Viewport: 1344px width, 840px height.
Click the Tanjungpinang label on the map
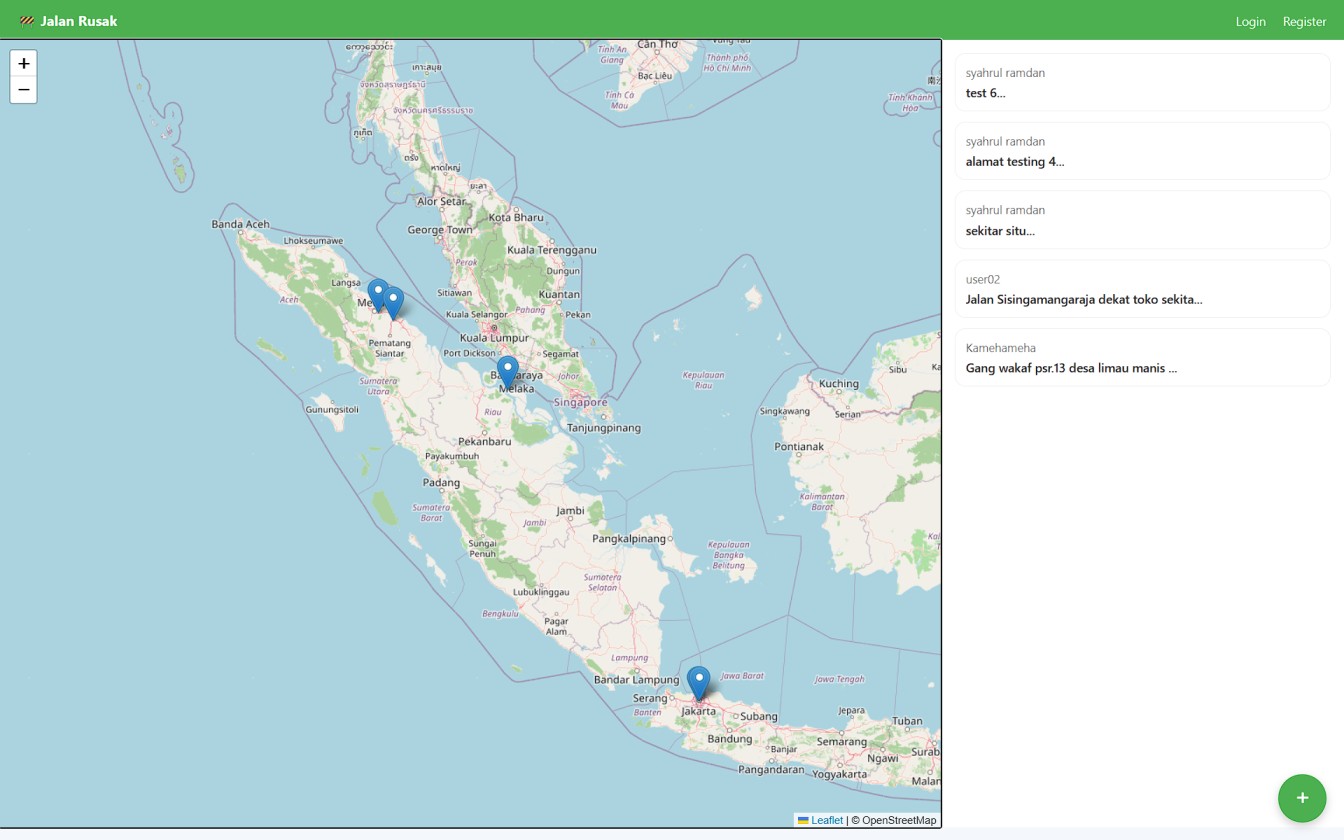(604, 427)
